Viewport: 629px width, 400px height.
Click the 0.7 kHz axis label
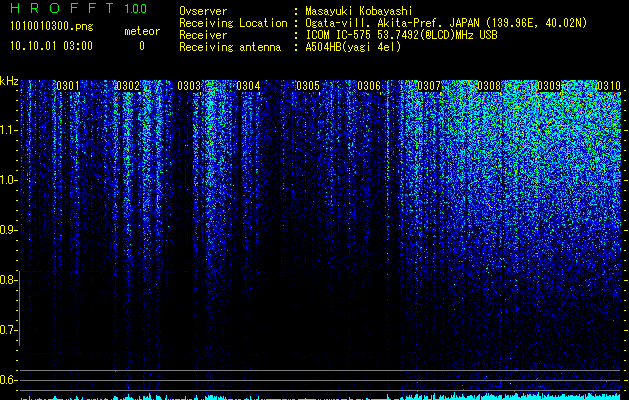point(8,330)
